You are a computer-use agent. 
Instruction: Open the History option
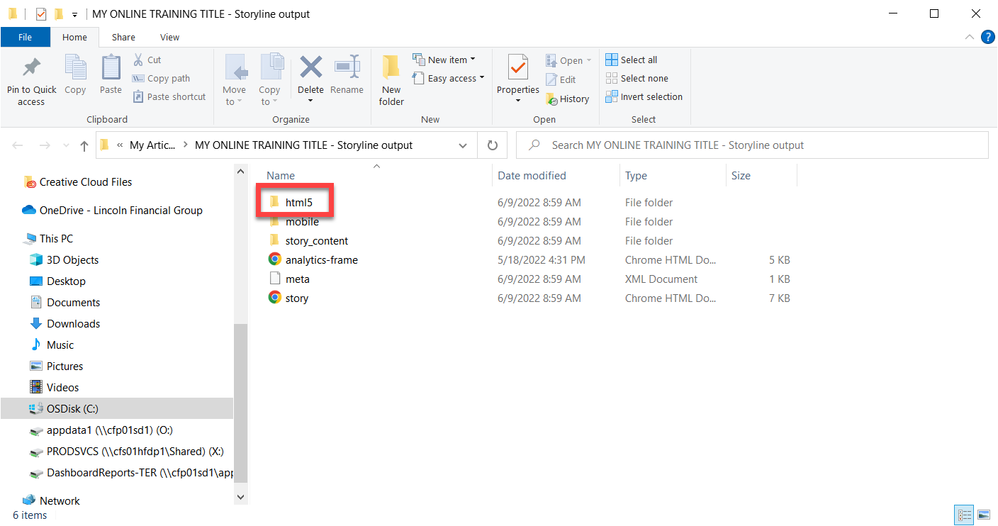point(567,99)
